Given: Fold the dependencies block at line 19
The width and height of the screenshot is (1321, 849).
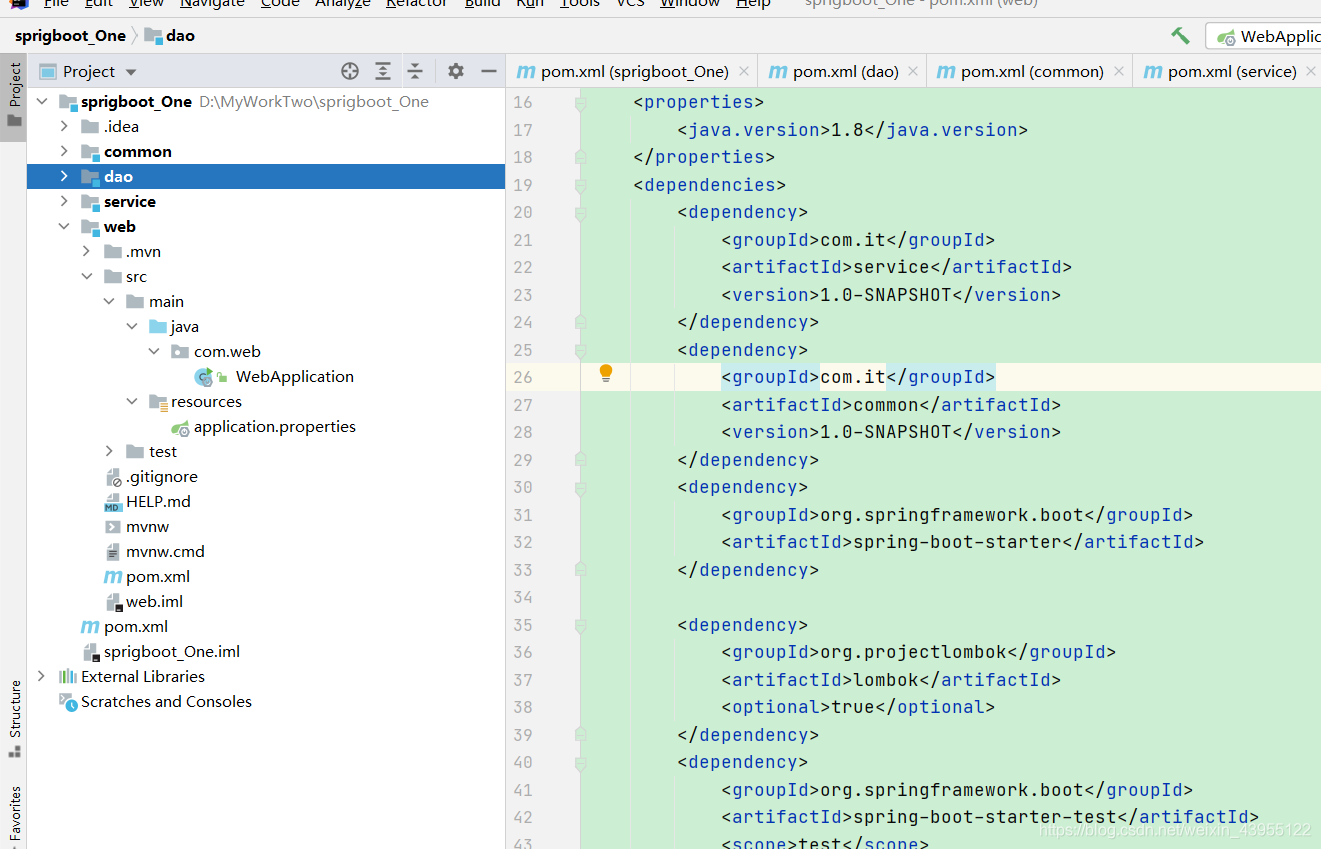Looking at the screenshot, I should click(579, 184).
